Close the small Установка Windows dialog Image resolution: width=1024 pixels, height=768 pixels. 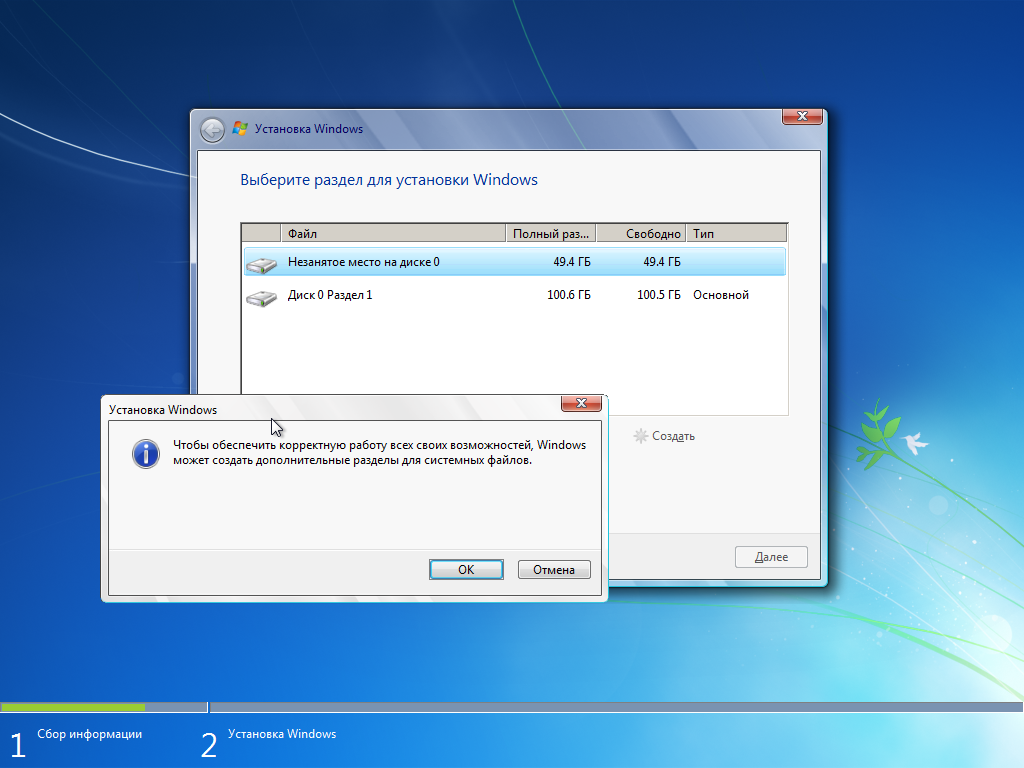(x=581, y=403)
